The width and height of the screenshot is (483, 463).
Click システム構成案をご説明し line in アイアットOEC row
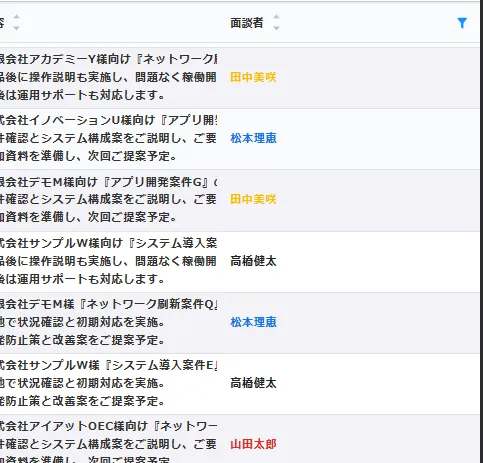tap(108, 444)
